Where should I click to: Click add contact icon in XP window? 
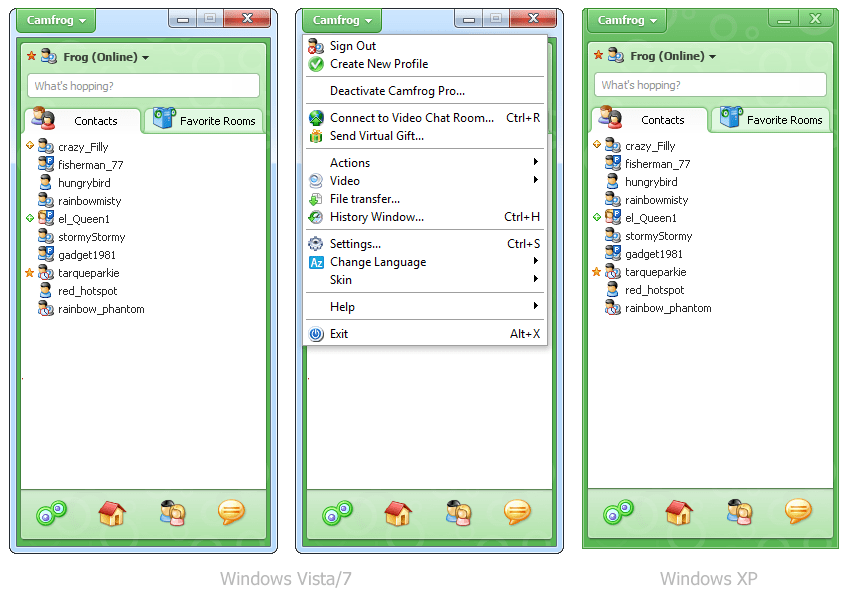pyautogui.click(x=740, y=512)
